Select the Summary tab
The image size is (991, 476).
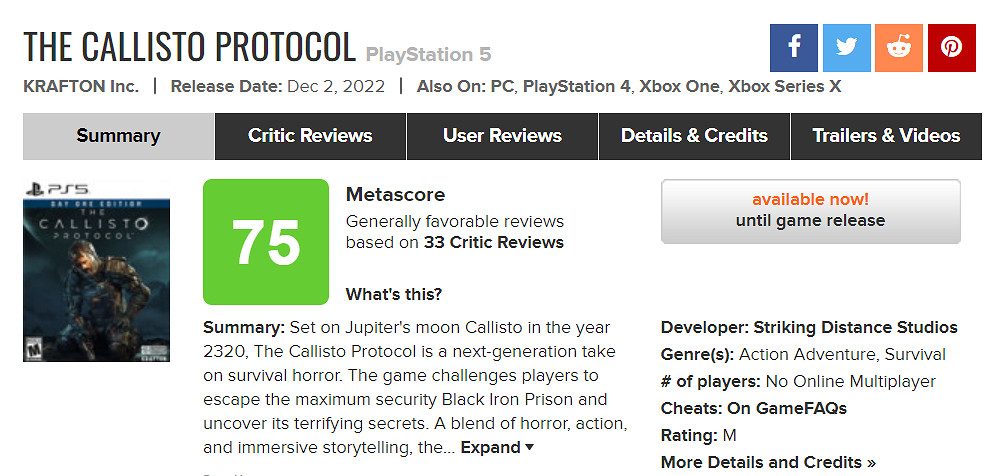118,136
